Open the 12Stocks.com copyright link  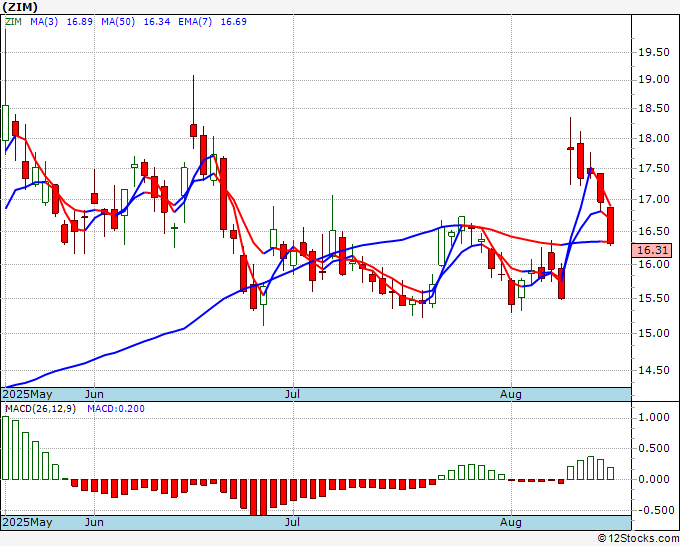(638, 539)
